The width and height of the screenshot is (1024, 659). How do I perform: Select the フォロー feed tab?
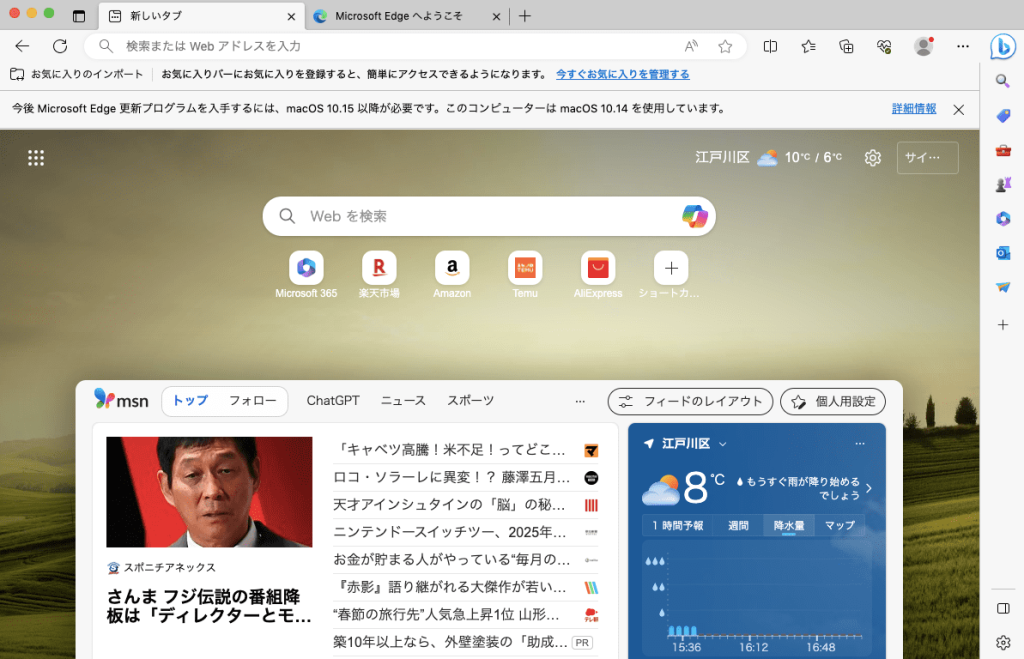pyautogui.click(x=252, y=400)
